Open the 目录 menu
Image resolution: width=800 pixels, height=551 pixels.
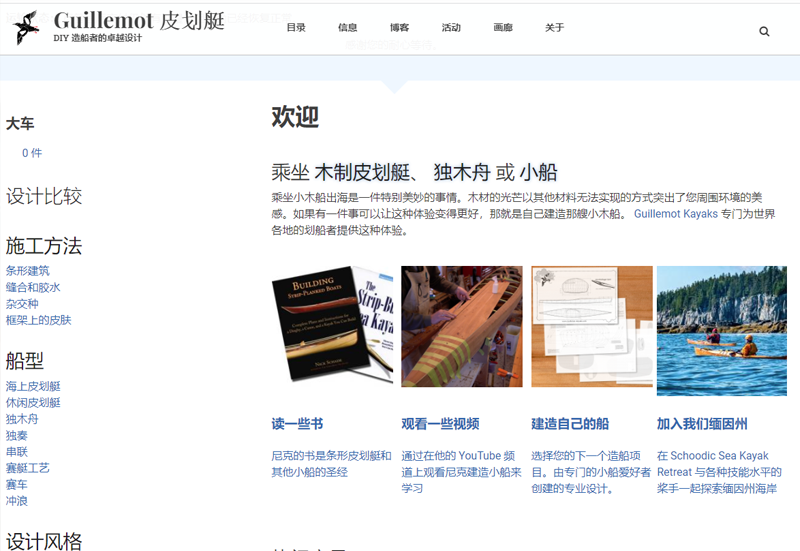point(296,28)
